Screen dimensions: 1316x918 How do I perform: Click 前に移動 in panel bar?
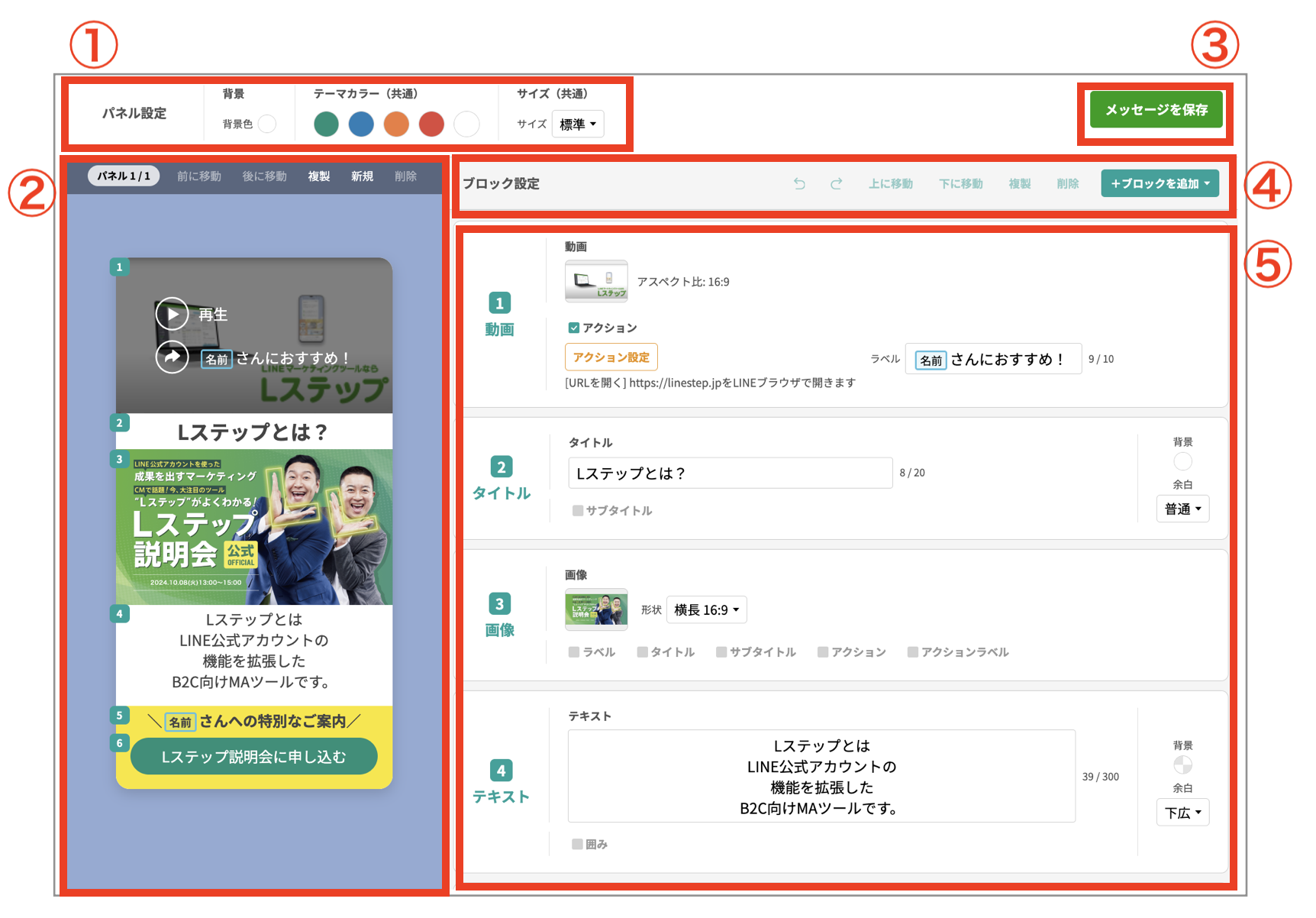[x=199, y=176]
